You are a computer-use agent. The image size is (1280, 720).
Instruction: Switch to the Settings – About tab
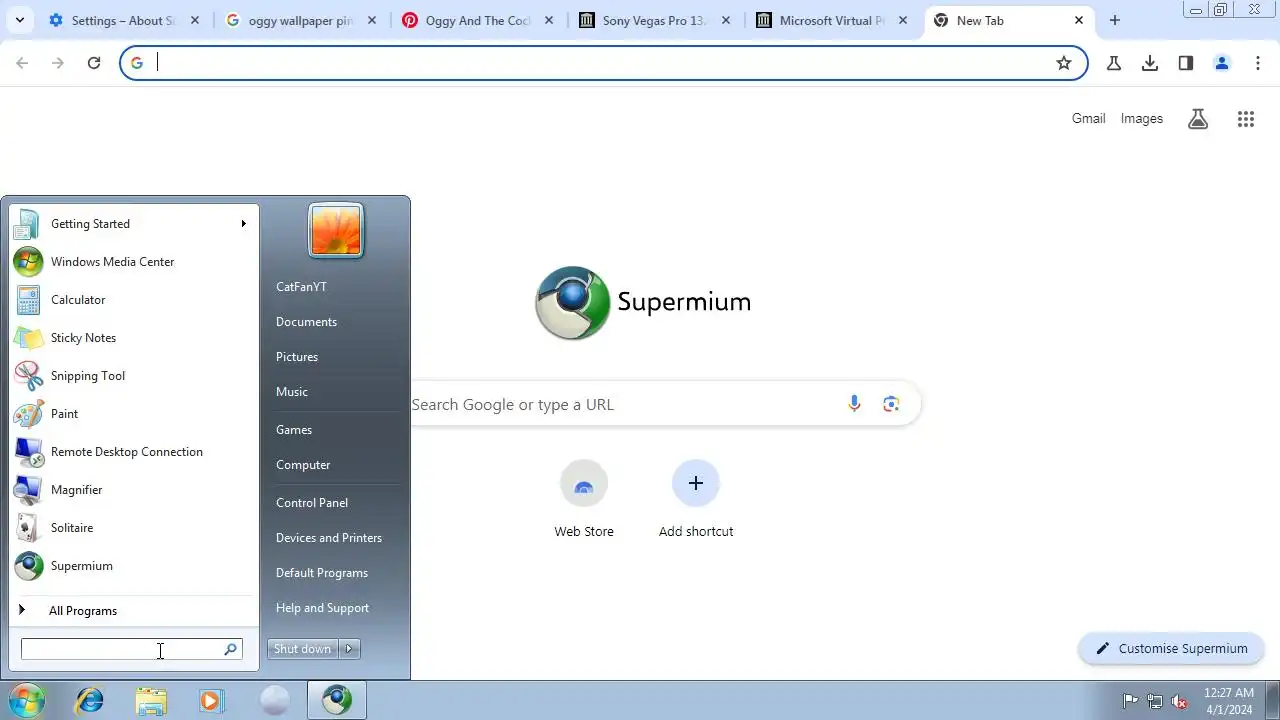[123, 20]
